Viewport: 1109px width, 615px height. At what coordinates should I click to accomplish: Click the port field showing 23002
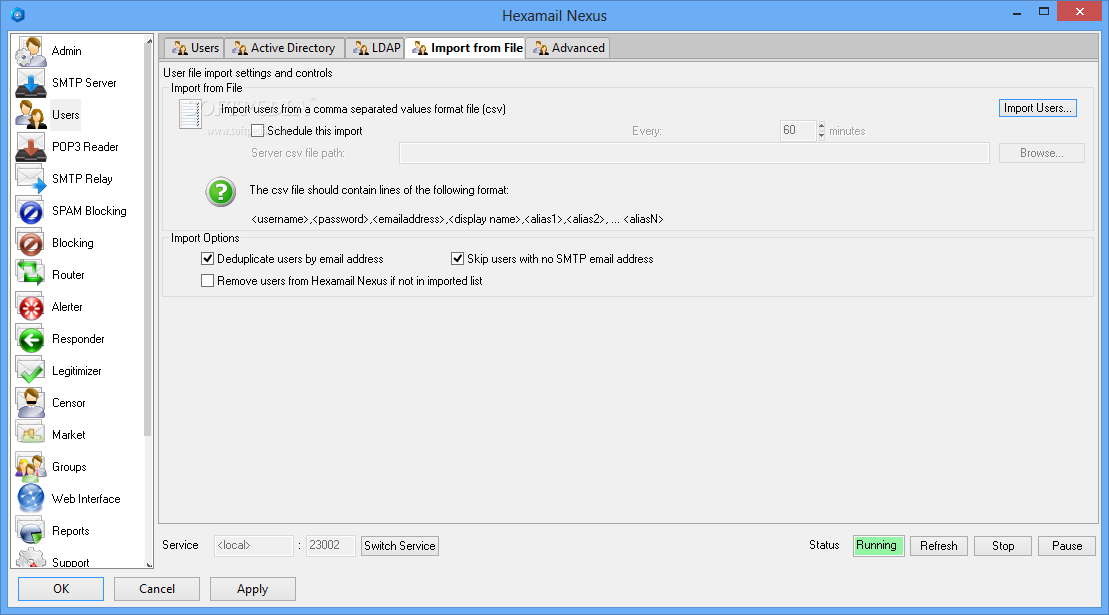pyautogui.click(x=330, y=546)
